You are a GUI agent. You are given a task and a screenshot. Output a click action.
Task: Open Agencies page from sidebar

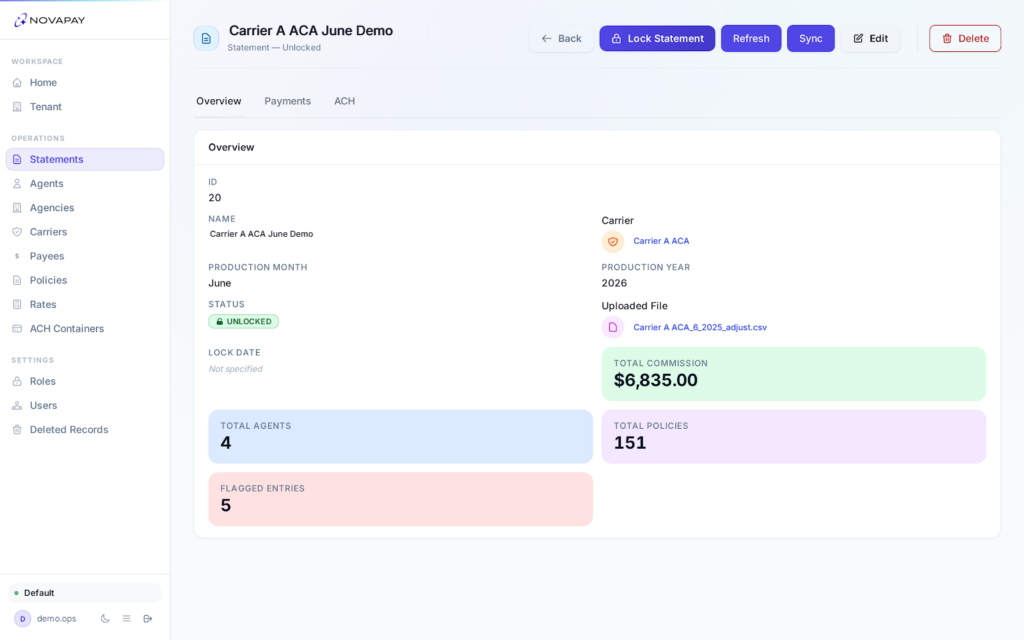pyautogui.click(x=85, y=208)
